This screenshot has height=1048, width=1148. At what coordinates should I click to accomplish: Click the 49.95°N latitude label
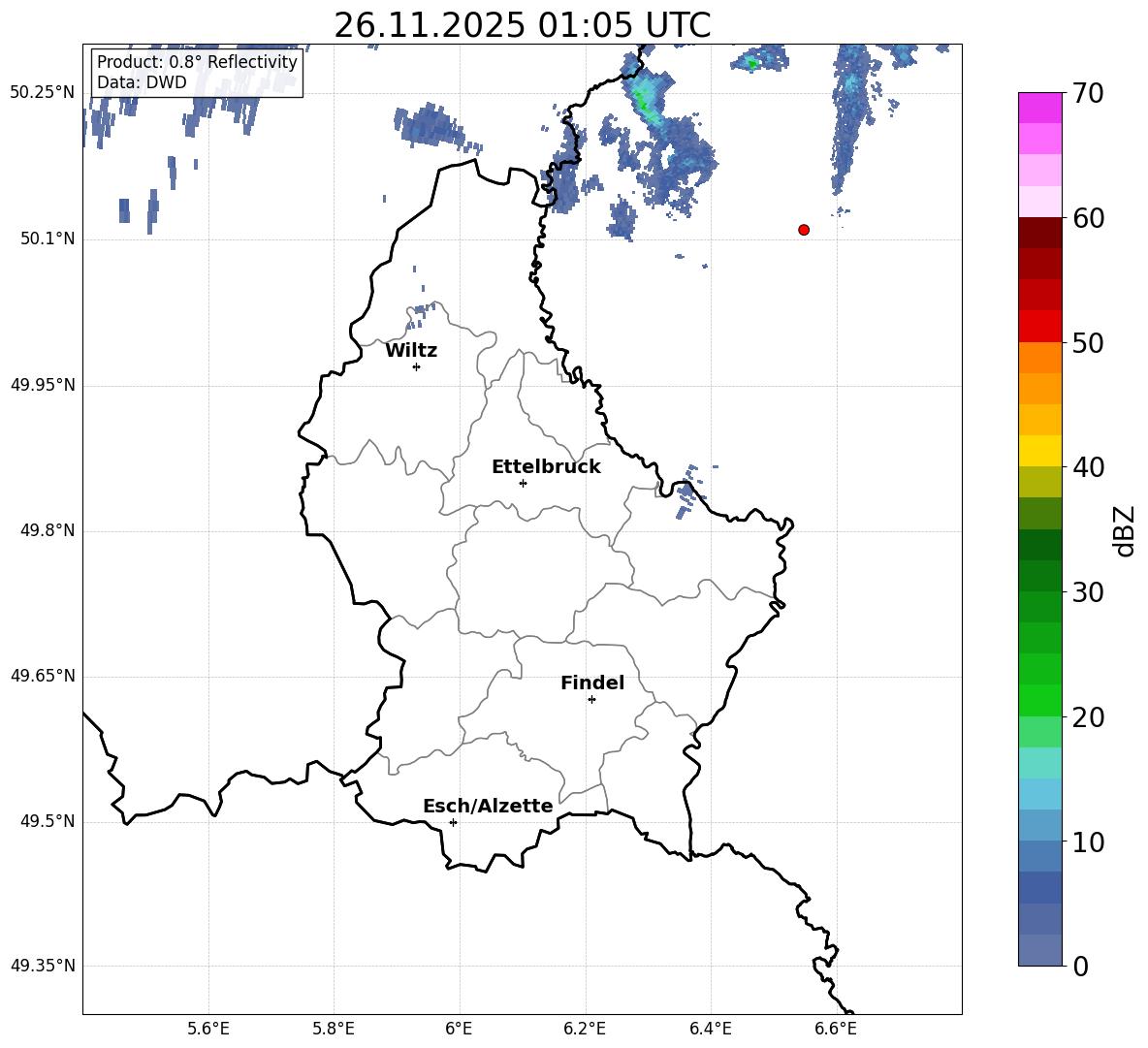pos(43,385)
